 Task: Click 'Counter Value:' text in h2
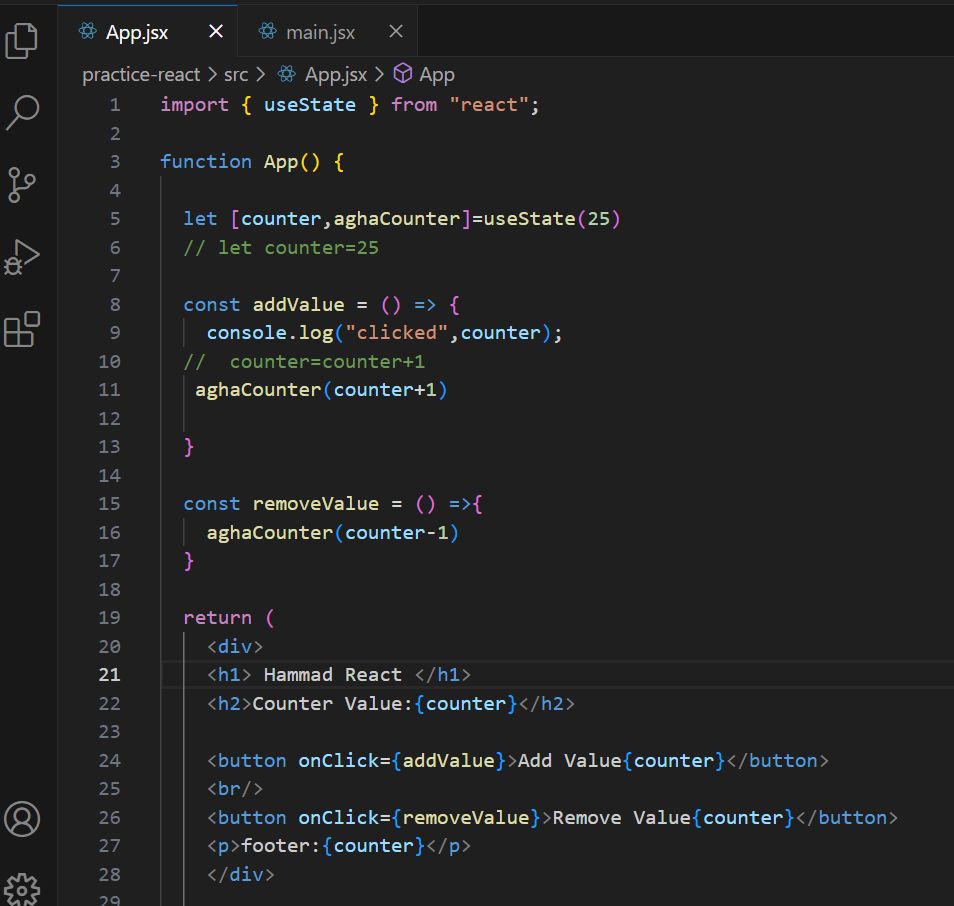tap(333, 703)
